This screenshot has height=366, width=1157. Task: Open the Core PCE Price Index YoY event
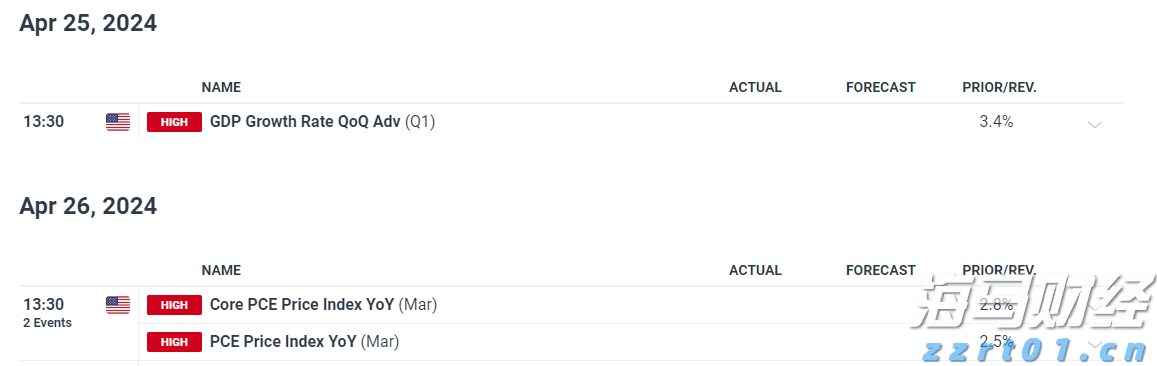pos(323,304)
